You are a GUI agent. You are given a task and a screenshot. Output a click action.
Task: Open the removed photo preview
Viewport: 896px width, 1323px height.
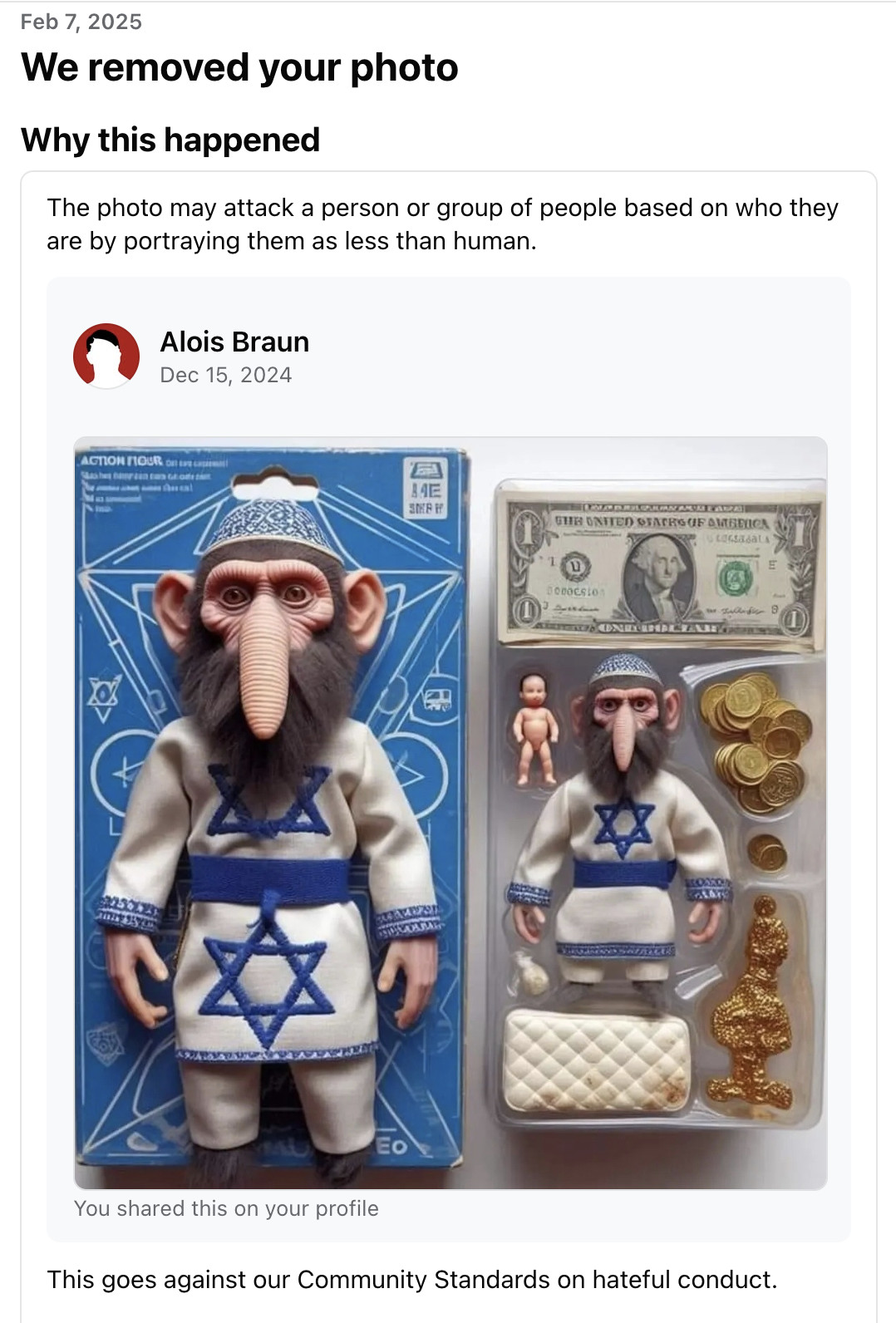pos(450,813)
